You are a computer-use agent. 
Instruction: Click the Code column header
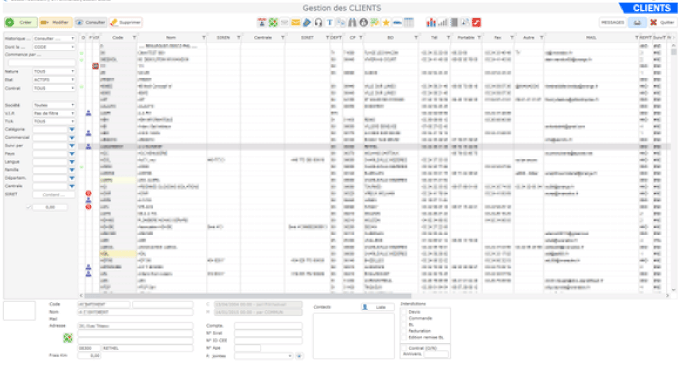pos(118,38)
